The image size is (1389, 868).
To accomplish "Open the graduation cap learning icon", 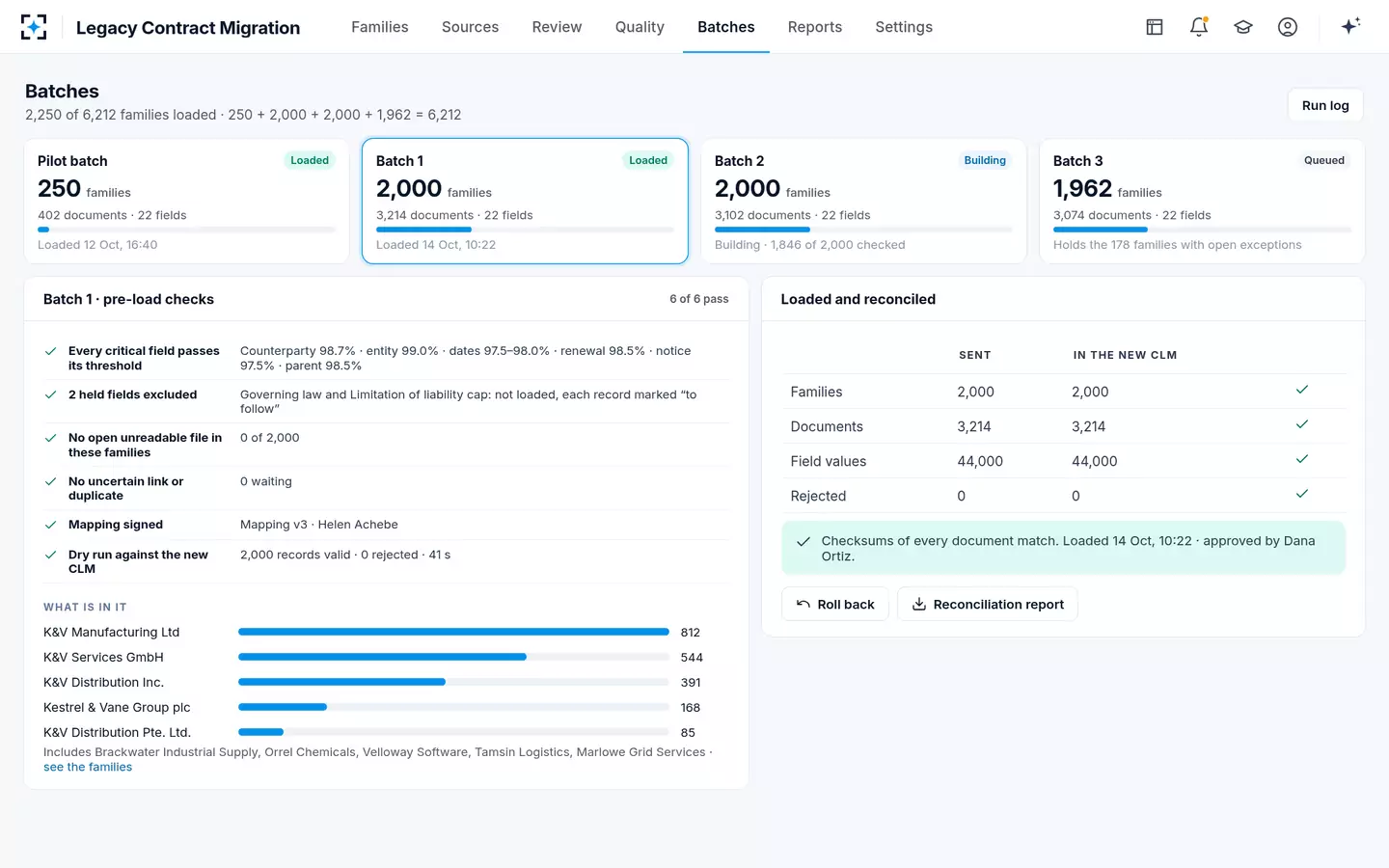I will 1243,27.
